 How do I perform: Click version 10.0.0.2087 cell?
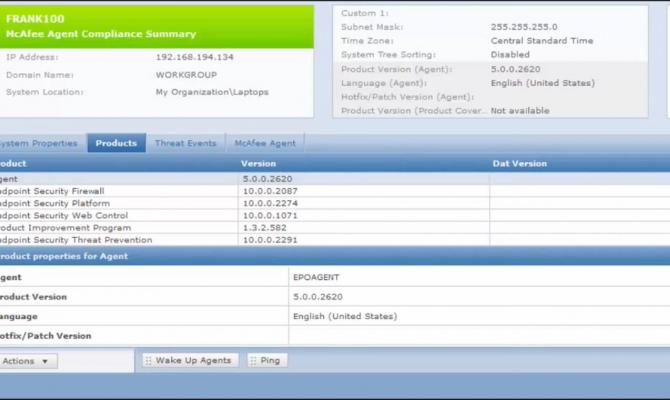(270, 191)
